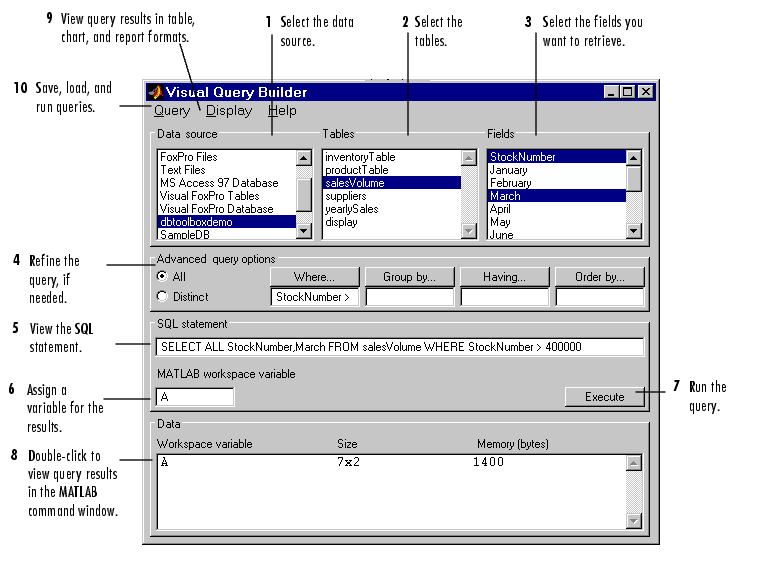The height and width of the screenshot is (576, 765).
Task: Click the MATLAB workspace variable field
Action: pyautogui.click(x=195, y=397)
